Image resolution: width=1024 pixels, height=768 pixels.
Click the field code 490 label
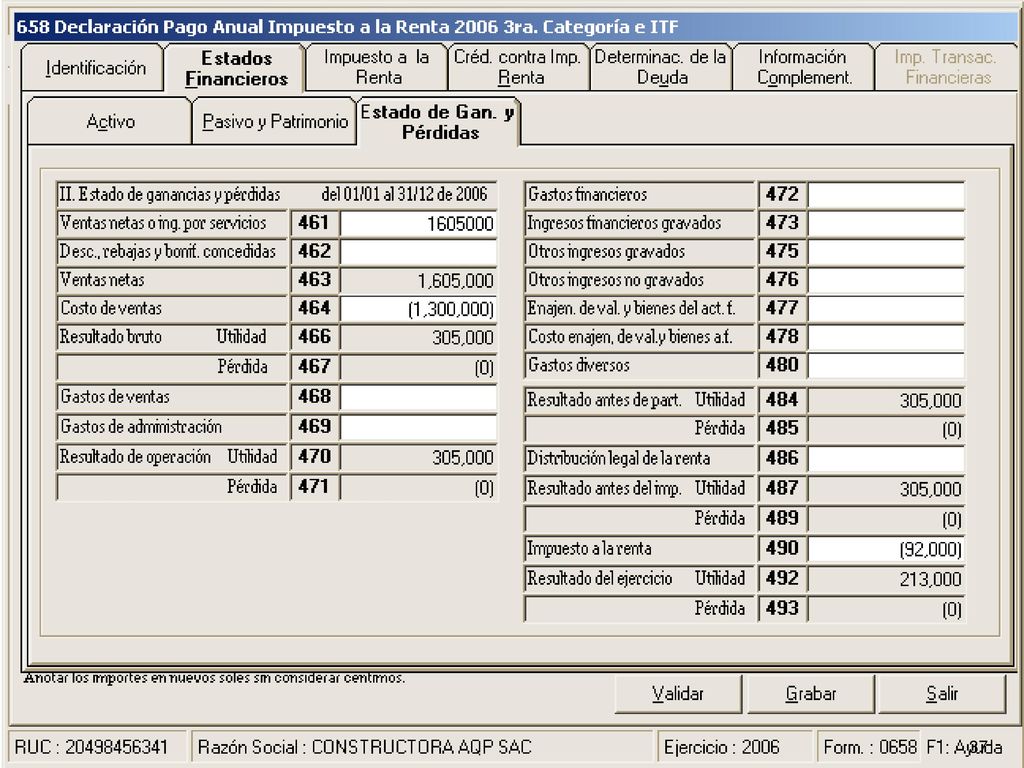coord(782,549)
